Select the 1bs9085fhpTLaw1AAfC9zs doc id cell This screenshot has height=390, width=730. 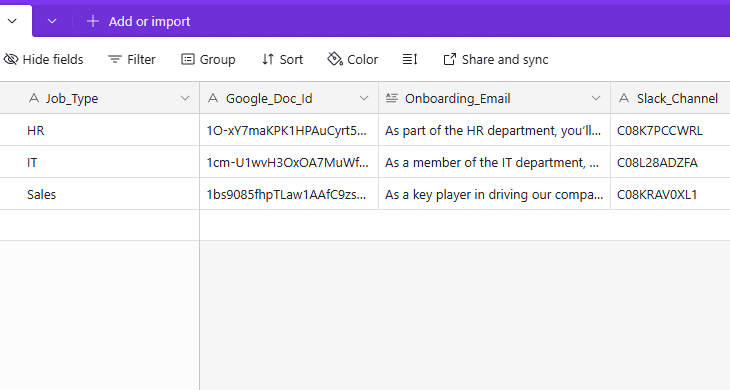289,194
